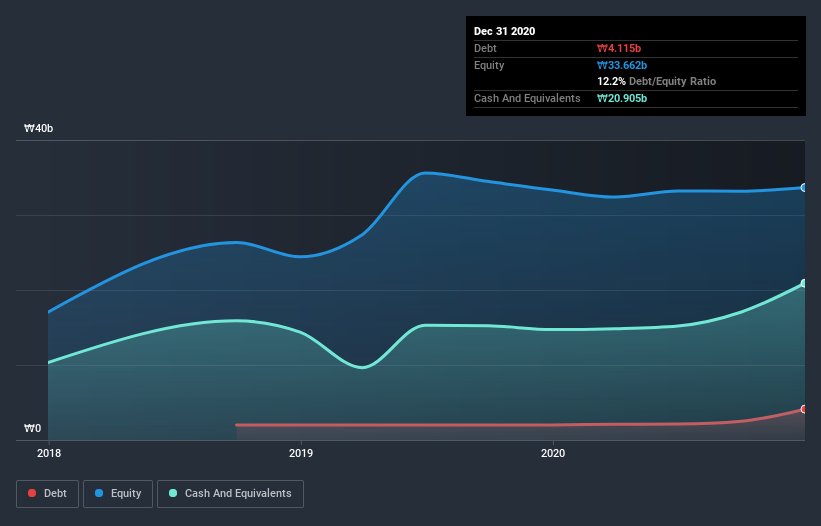Click the ₩33.662b equity value
This screenshot has height=526, width=821.
[622, 65]
